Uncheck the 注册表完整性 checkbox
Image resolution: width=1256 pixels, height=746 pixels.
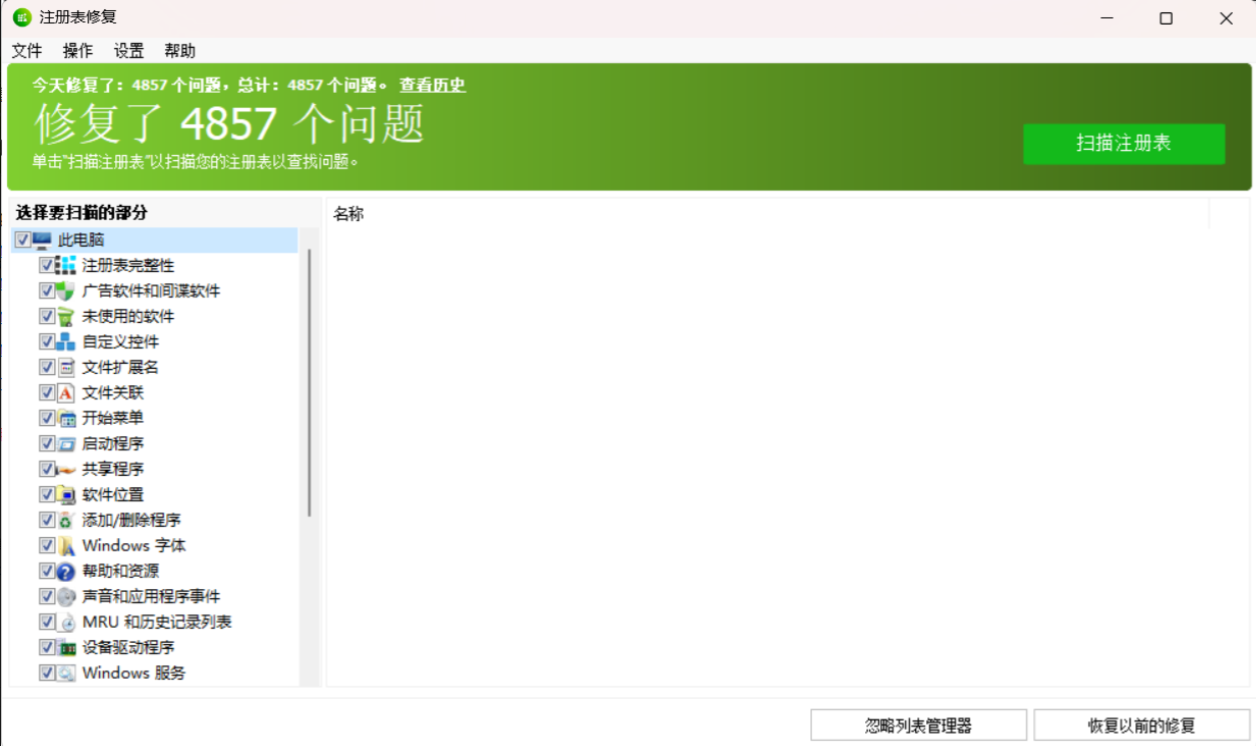pos(47,265)
